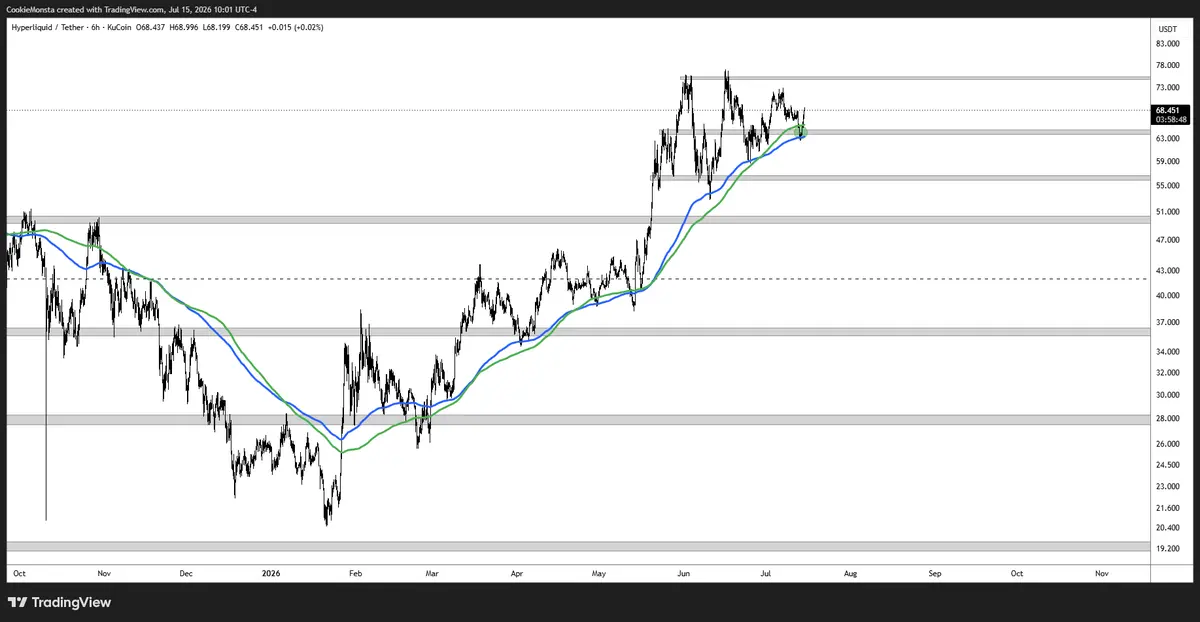Click the '73.000' price axis label
The height and width of the screenshot is (622, 1200).
click(1168, 88)
